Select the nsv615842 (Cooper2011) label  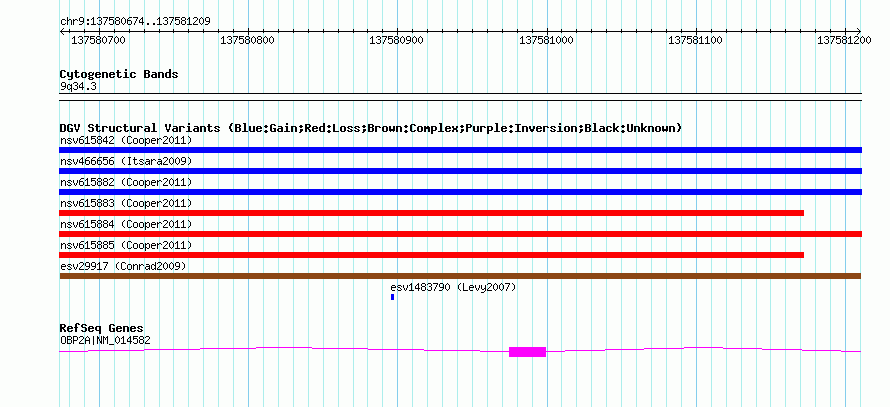click(126, 140)
